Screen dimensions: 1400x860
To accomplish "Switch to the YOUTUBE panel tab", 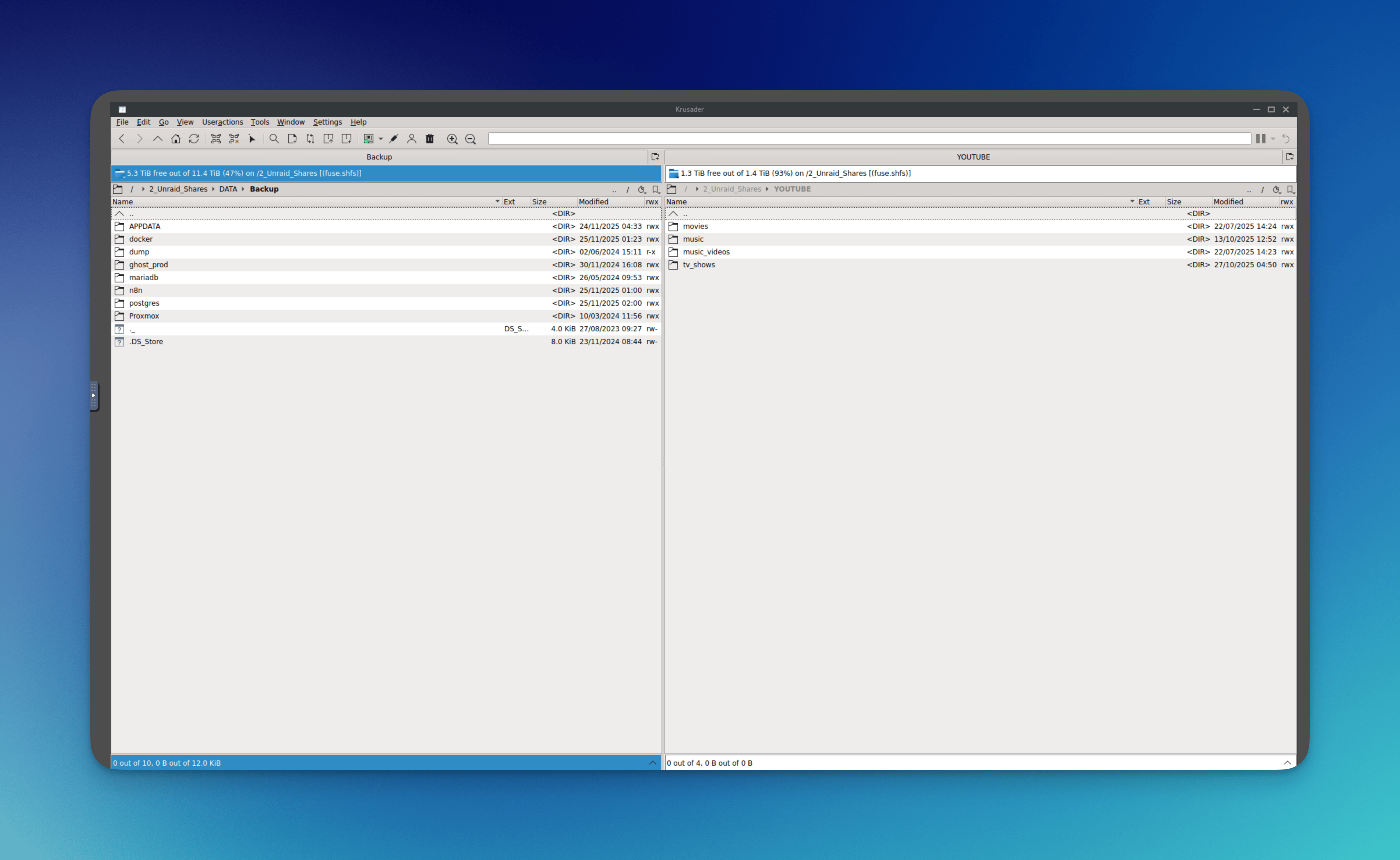I will pyautogui.click(x=973, y=157).
